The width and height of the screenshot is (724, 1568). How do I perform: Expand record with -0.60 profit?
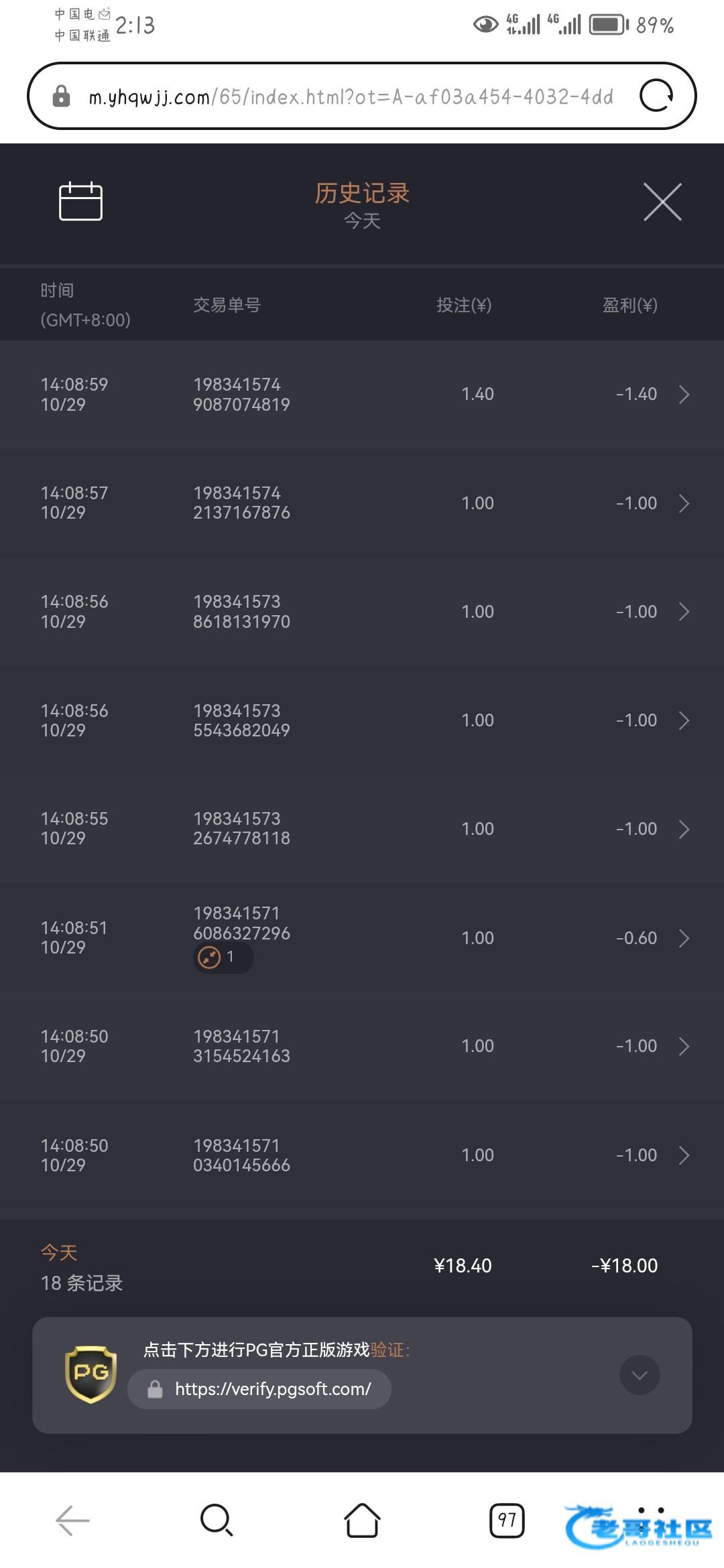click(x=684, y=938)
